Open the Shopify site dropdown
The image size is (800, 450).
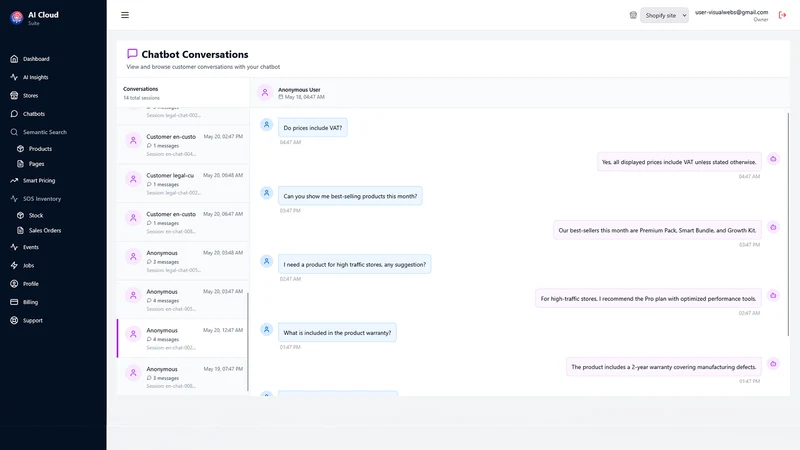[664, 15]
